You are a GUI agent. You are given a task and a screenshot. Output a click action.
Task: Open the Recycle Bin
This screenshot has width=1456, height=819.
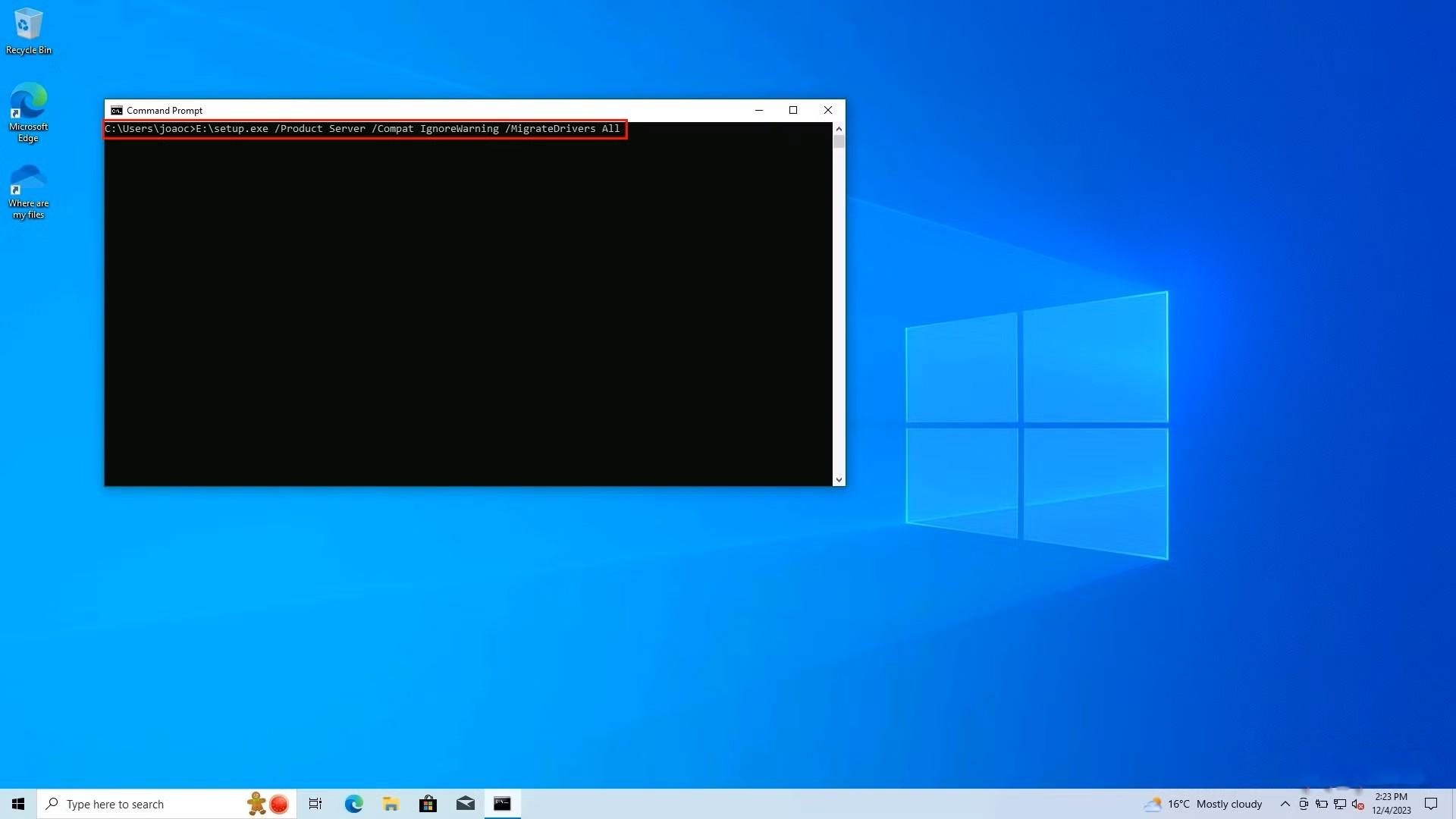point(28,30)
